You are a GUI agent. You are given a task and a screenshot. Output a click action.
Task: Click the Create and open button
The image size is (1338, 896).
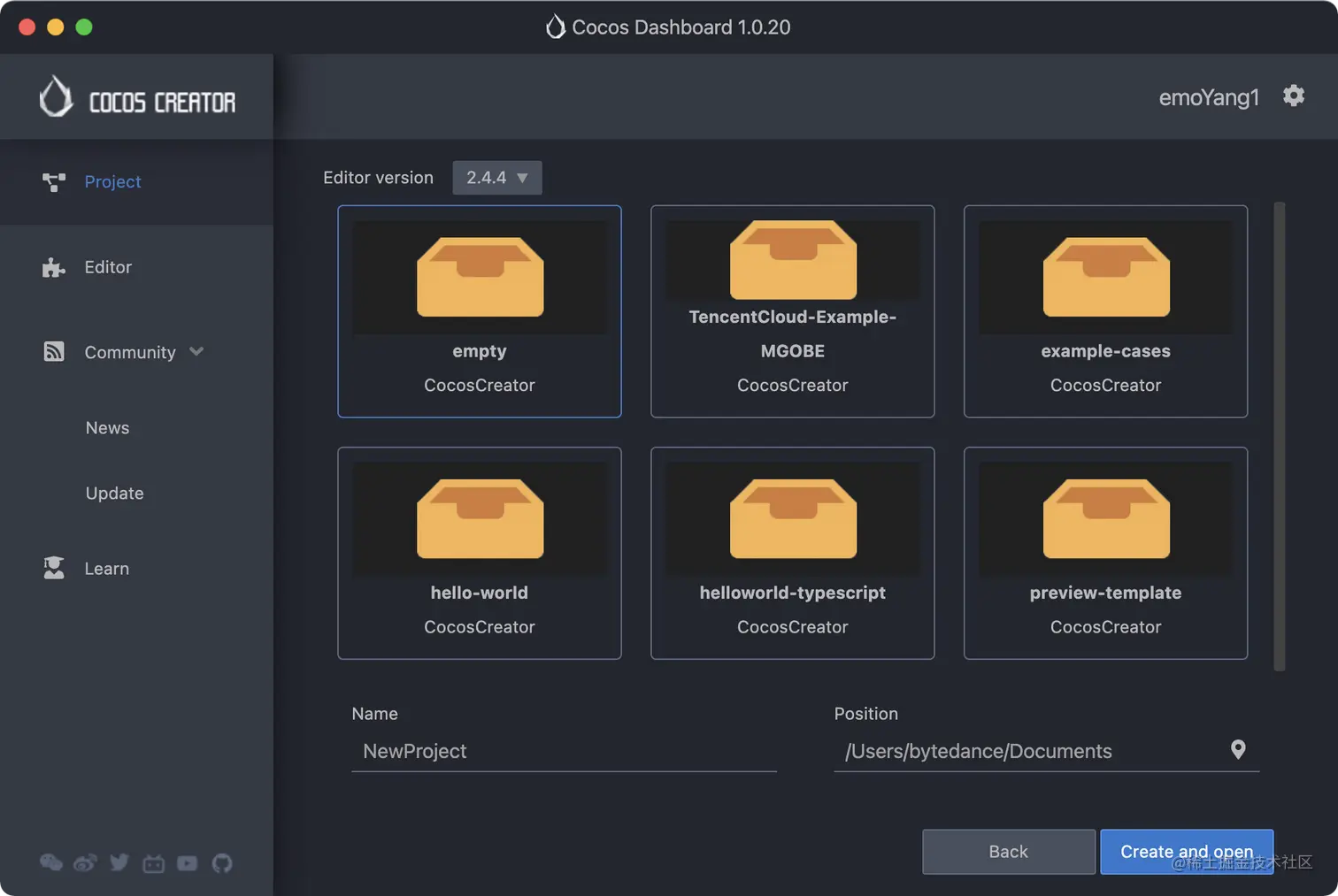[1187, 852]
